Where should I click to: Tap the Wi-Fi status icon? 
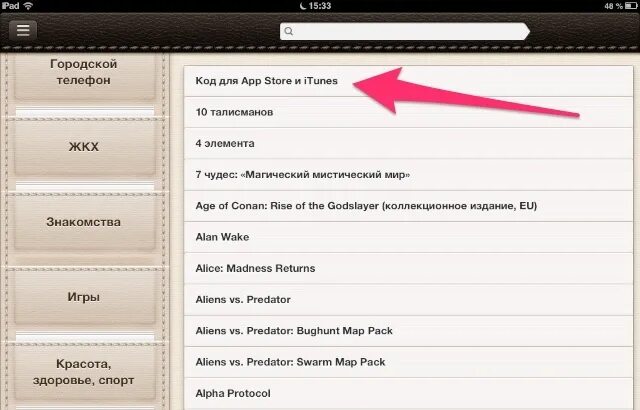coord(28,6)
